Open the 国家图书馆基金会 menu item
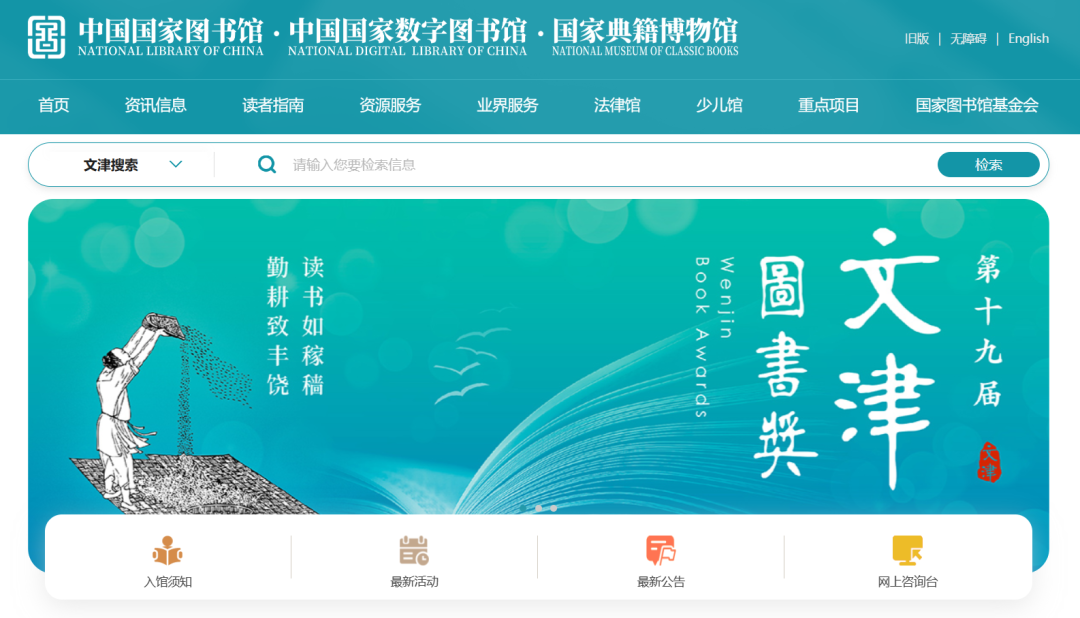Image resolution: width=1080 pixels, height=618 pixels. pos(977,105)
